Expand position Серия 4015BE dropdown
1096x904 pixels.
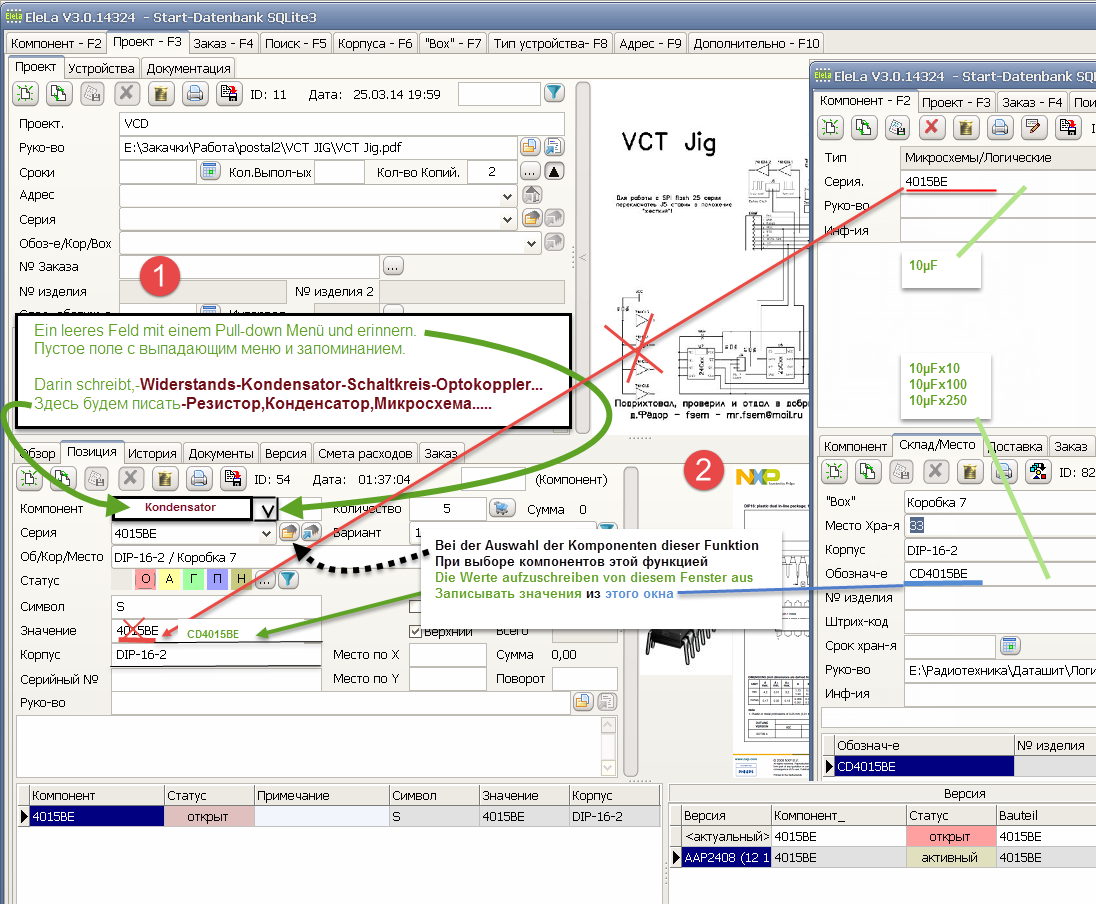(266, 533)
